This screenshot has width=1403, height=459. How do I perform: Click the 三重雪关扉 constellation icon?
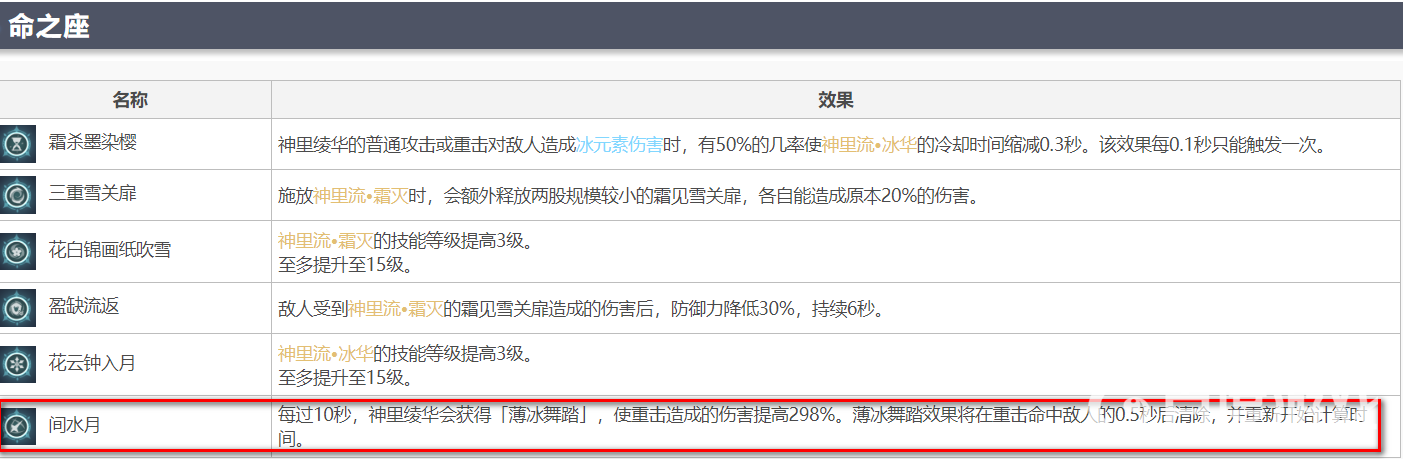[x=18, y=194]
